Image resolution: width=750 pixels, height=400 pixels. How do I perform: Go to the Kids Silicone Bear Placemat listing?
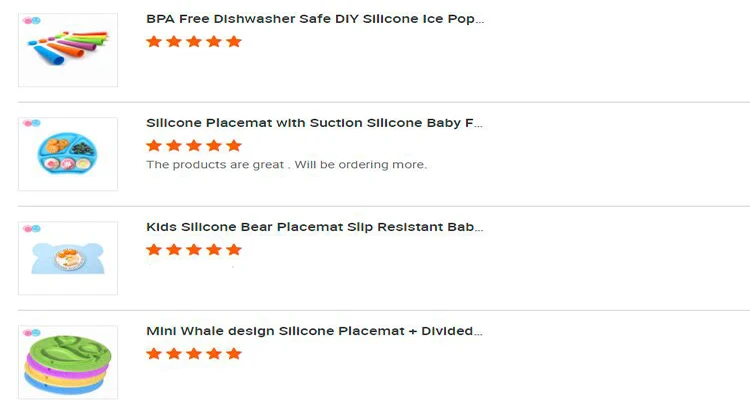pyautogui.click(x=315, y=227)
